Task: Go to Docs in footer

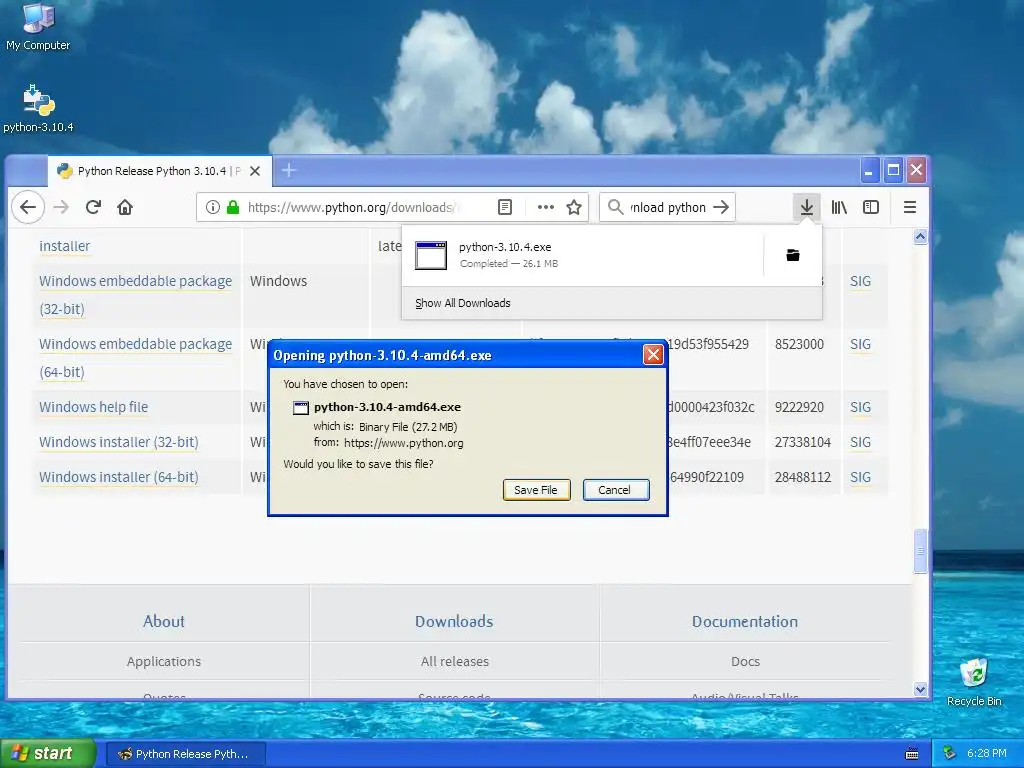Action: tap(745, 662)
